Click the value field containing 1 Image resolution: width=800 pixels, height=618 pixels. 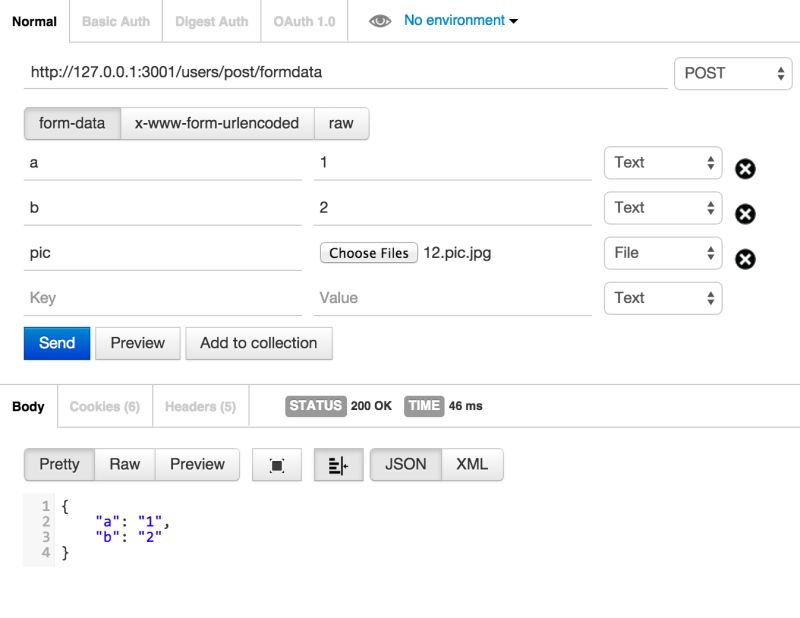453,163
